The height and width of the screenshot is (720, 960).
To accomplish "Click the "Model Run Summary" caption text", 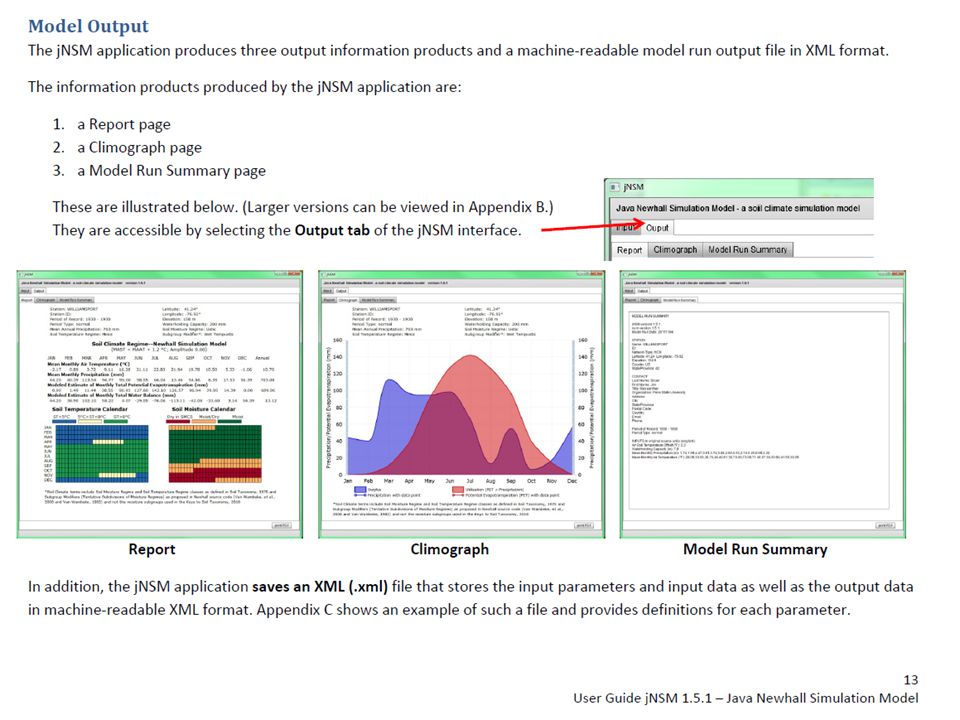I will [x=755, y=549].
